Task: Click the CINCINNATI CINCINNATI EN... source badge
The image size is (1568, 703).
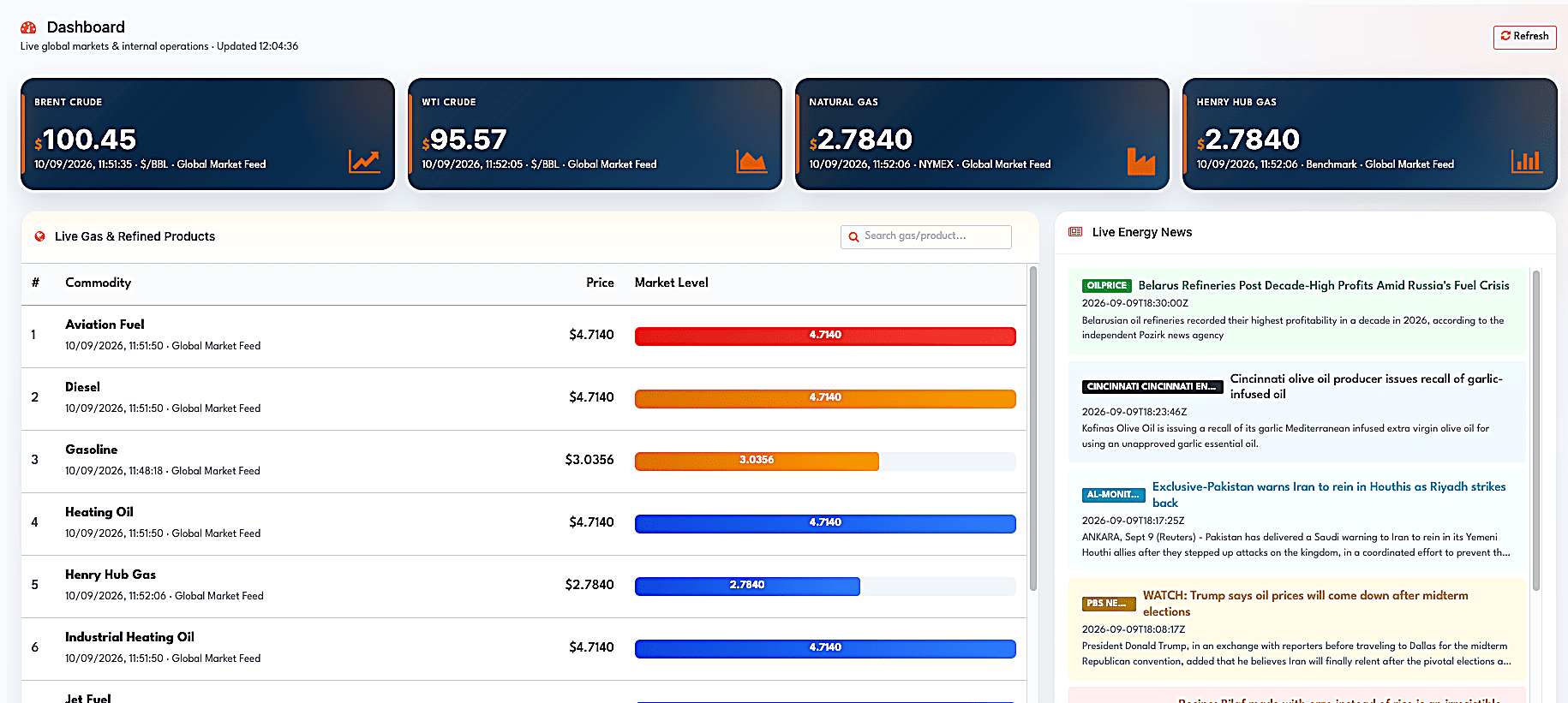Action: (x=1152, y=387)
